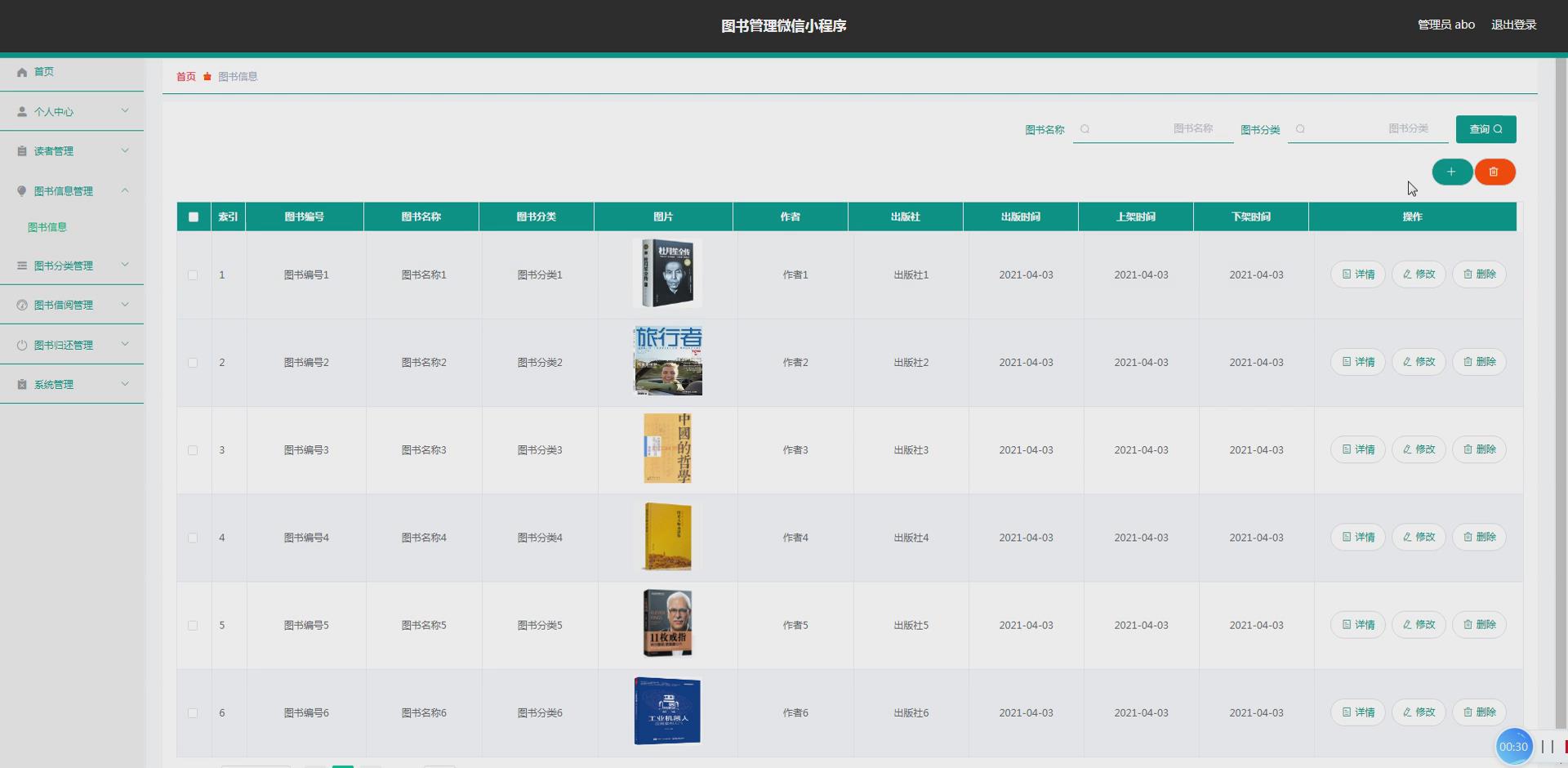Open the 图书归还管理 menu item
The image size is (1568, 768).
pyautogui.click(x=72, y=345)
